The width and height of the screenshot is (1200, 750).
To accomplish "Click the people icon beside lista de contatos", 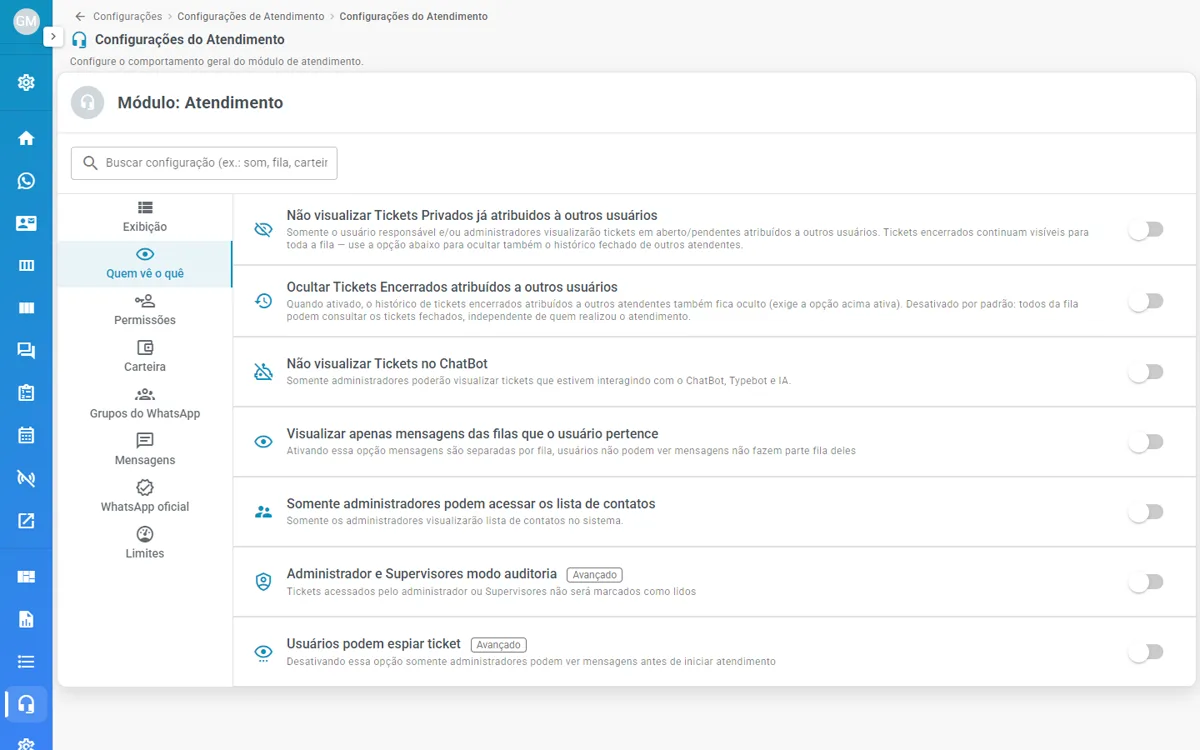I will (263, 511).
